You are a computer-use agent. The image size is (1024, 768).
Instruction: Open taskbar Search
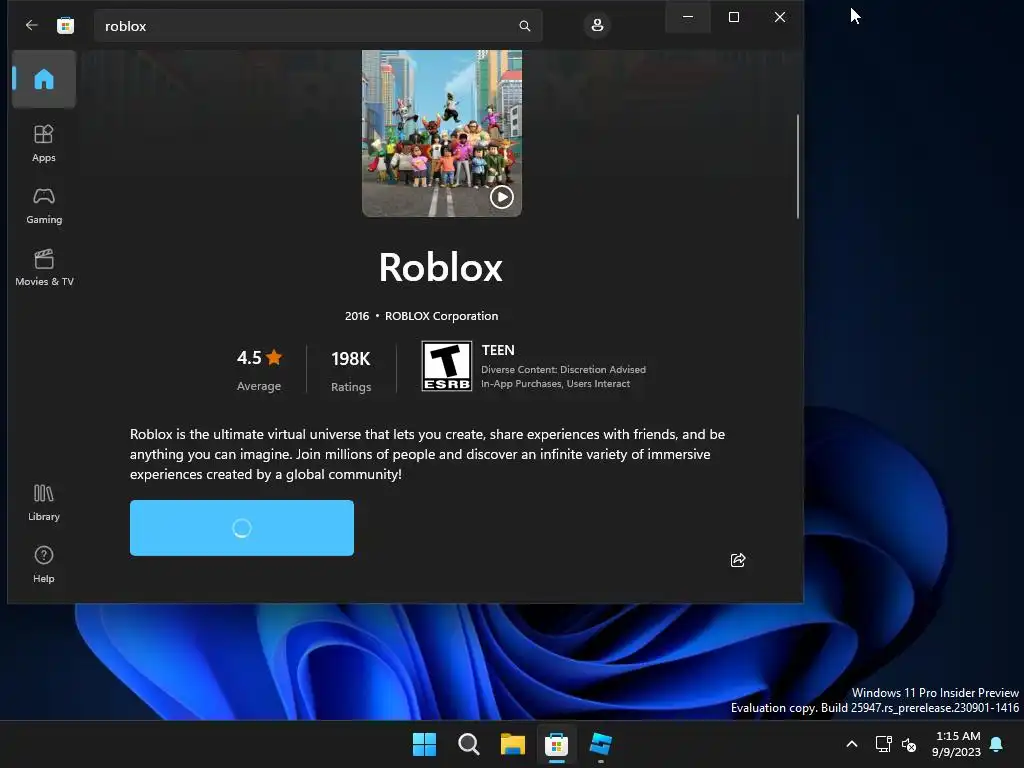[x=469, y=744]
